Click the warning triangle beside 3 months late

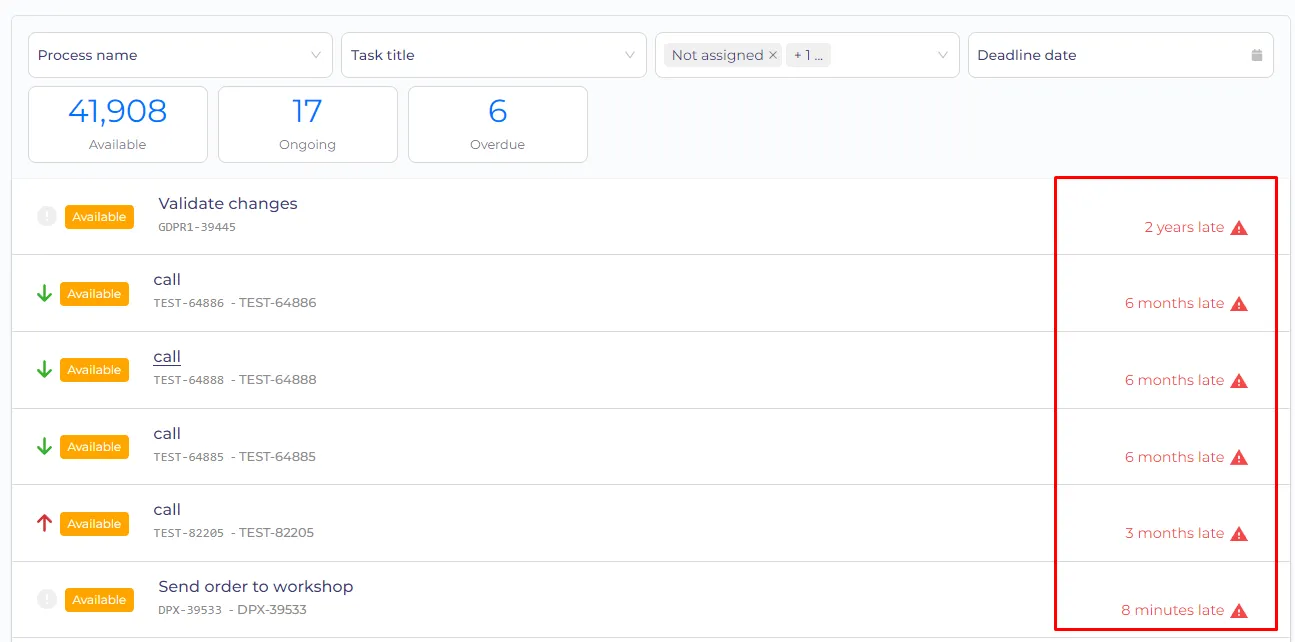(x=1239, y=533)
